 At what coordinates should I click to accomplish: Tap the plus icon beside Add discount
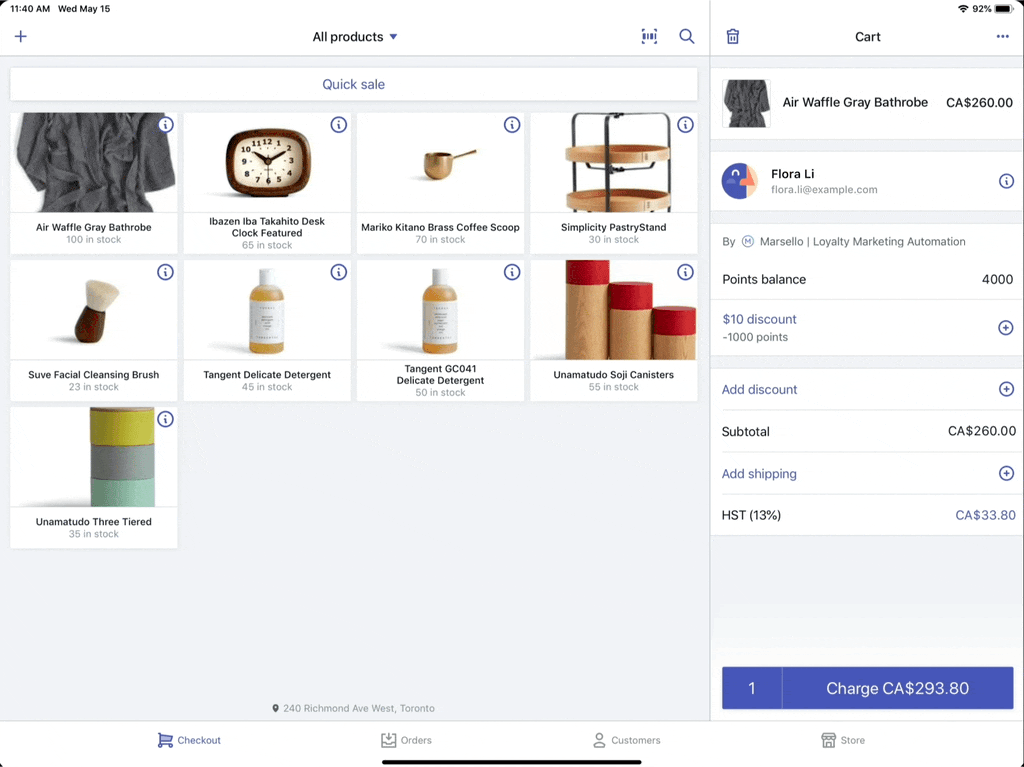[1006, 389]
